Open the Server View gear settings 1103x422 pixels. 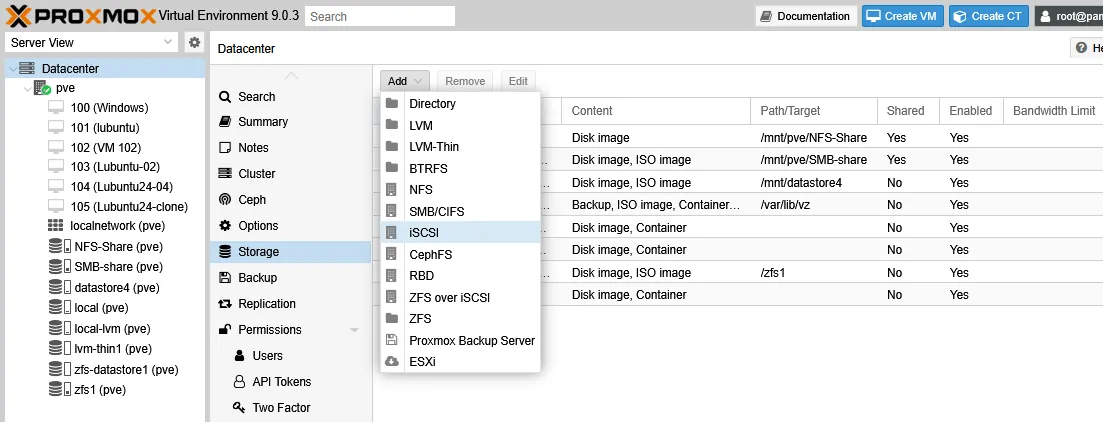pos(195,42)
